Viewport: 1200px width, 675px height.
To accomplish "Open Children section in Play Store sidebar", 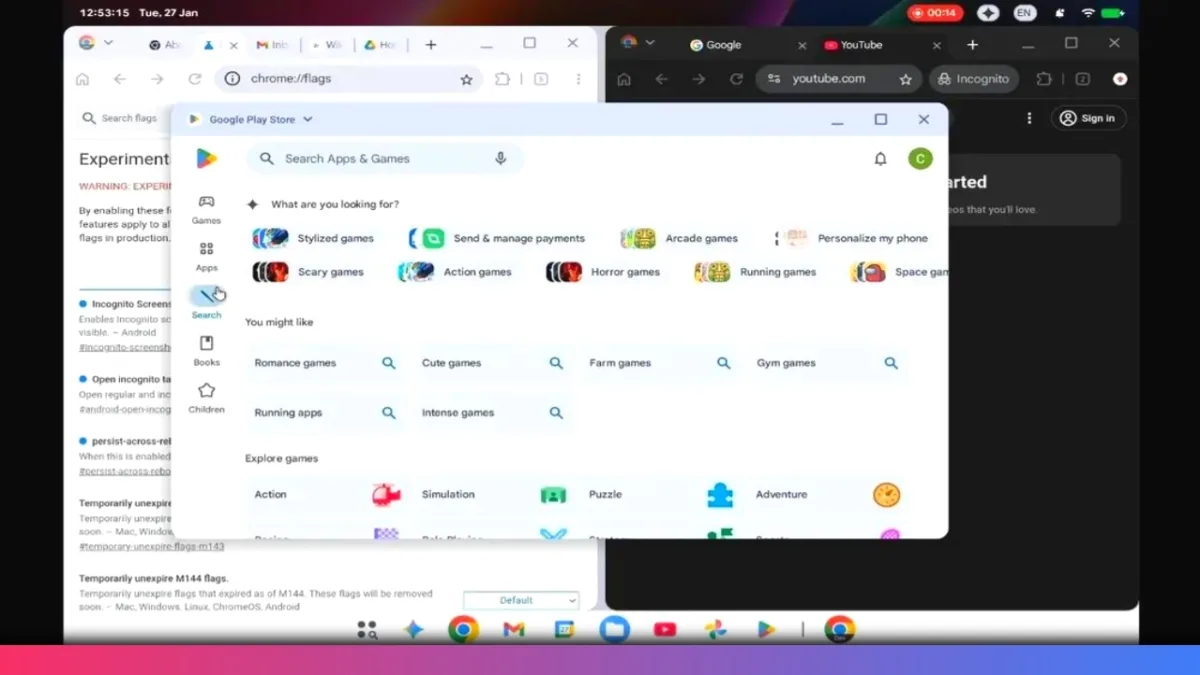I will click(206, 398).
